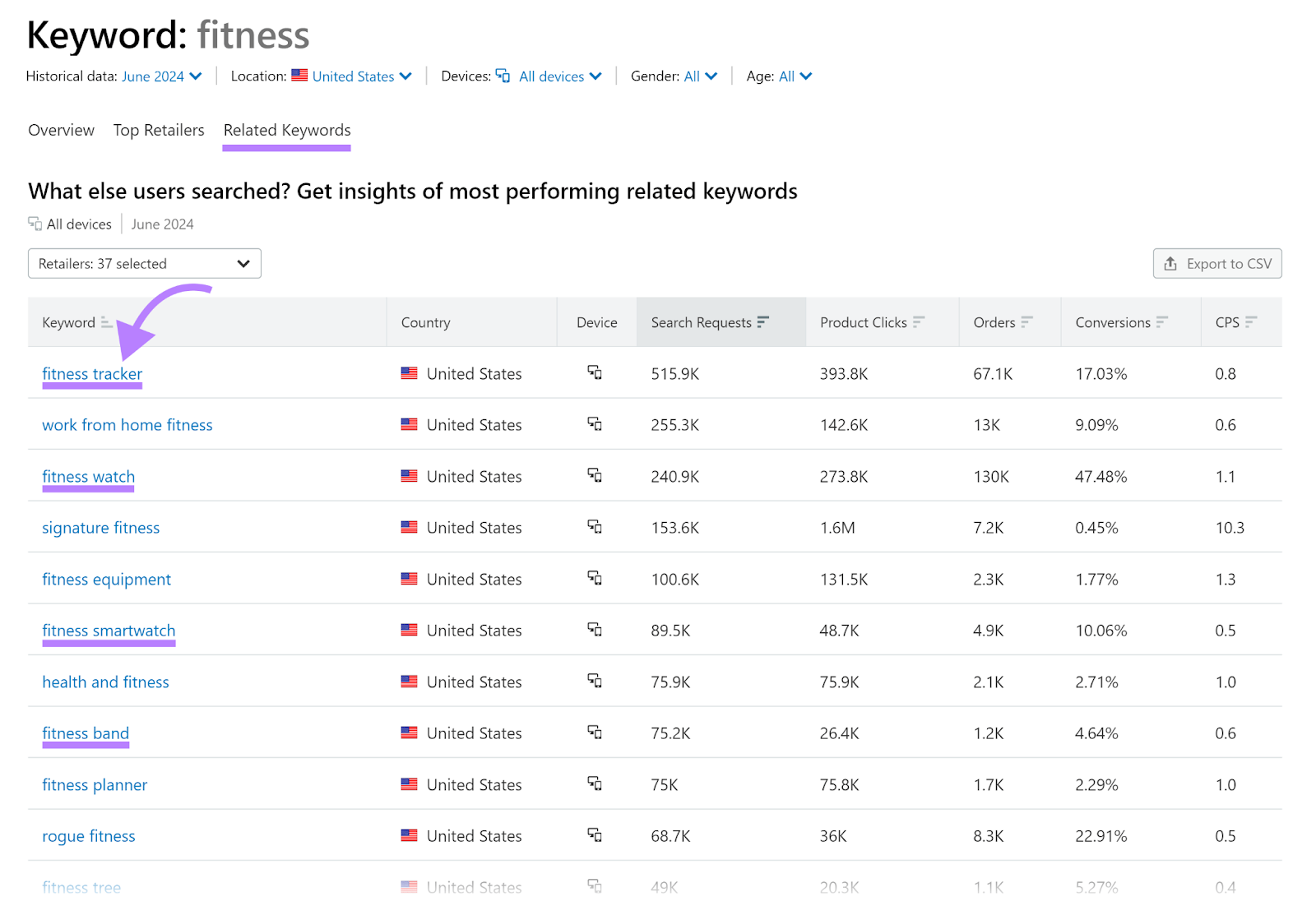
Task: Open the Top Retailers tab
Action: tap(159, 130)
